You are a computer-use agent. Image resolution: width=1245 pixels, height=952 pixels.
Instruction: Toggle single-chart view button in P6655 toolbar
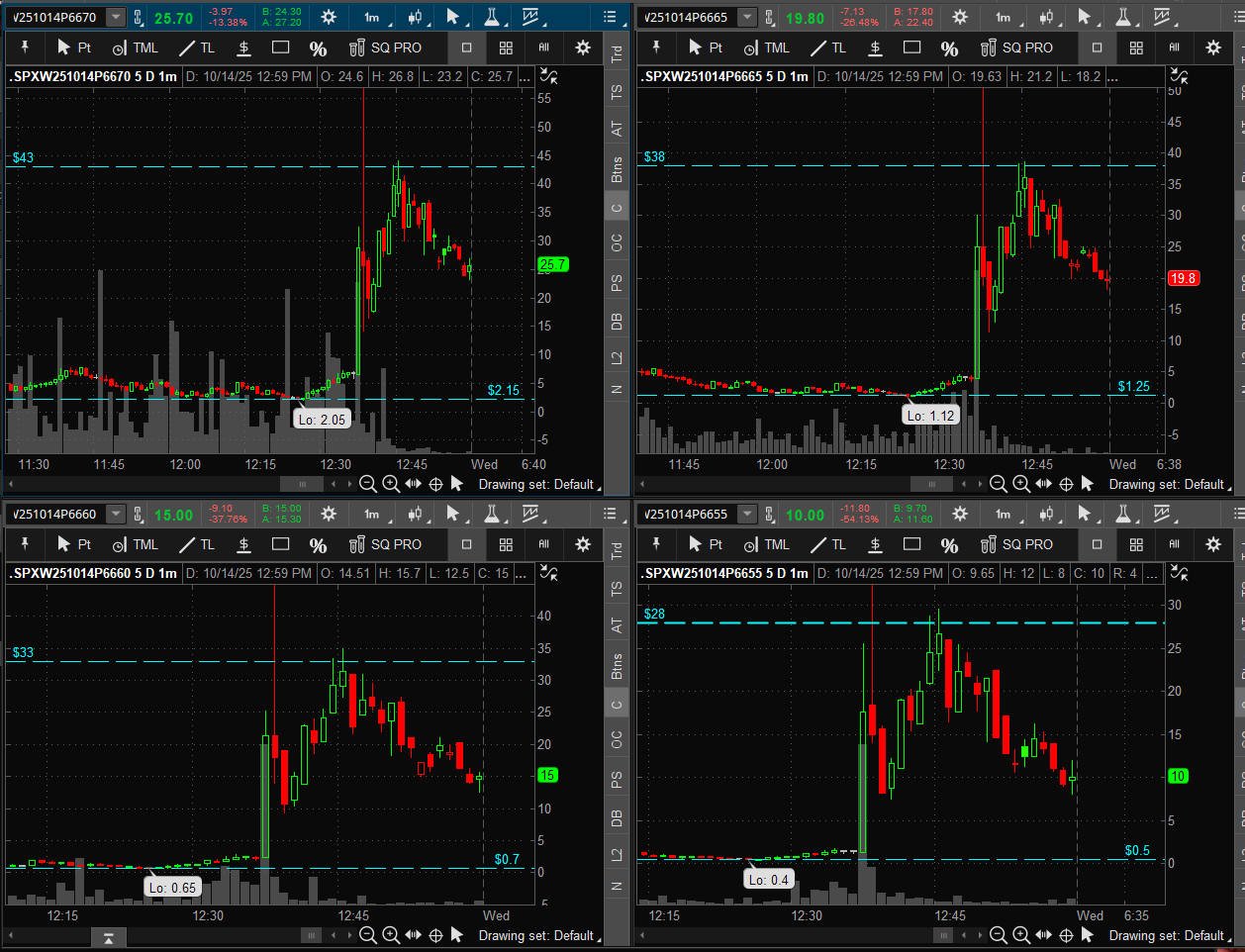1097,544
